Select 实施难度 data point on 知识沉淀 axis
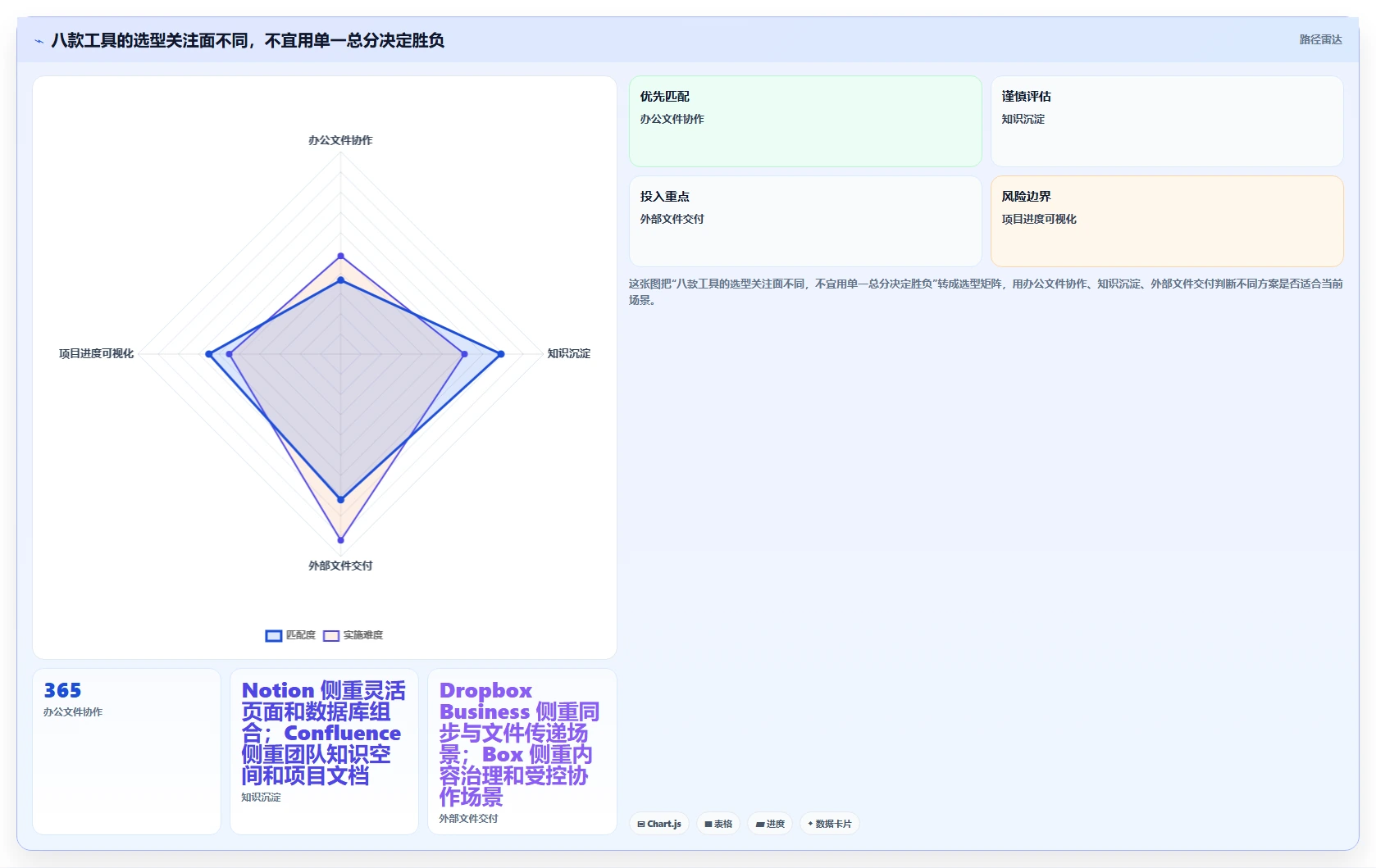 [x=464, y=354]
